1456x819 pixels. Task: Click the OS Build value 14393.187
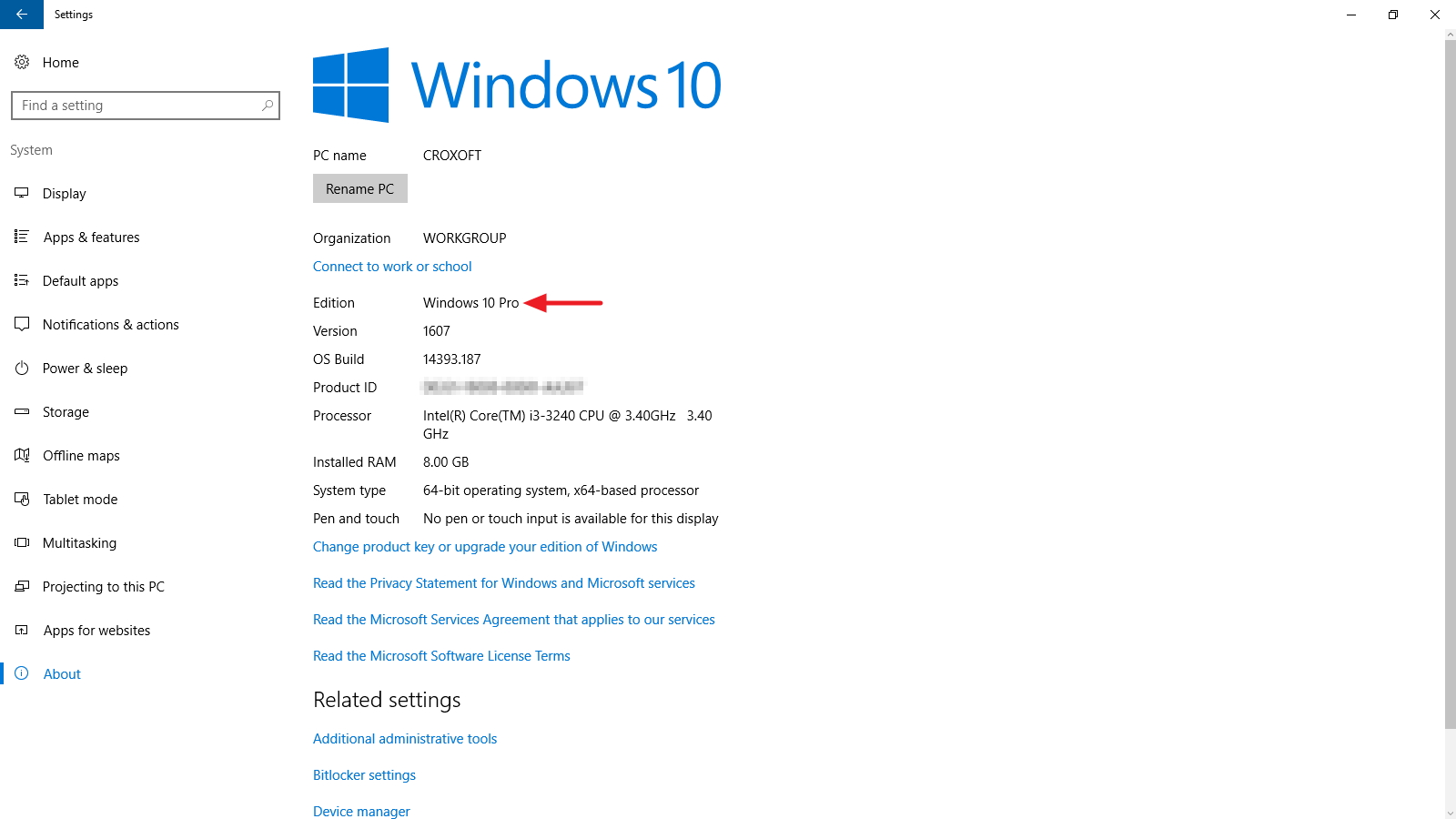click(452, 359)
